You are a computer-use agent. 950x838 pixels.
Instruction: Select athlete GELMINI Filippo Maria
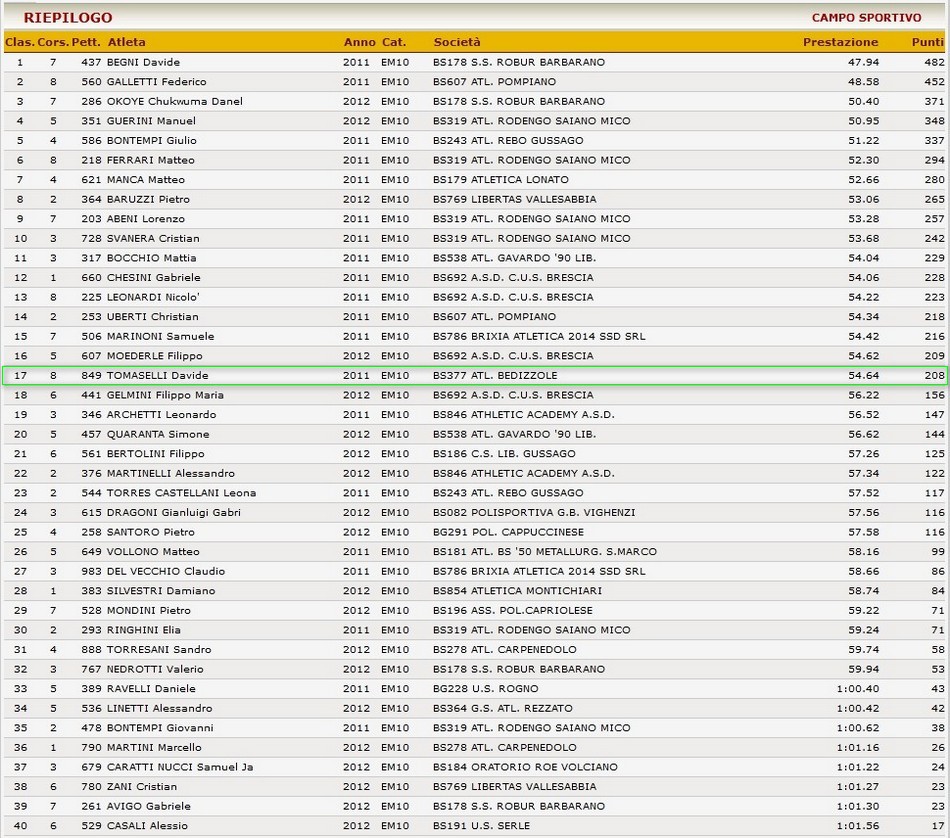pos(165,395)
